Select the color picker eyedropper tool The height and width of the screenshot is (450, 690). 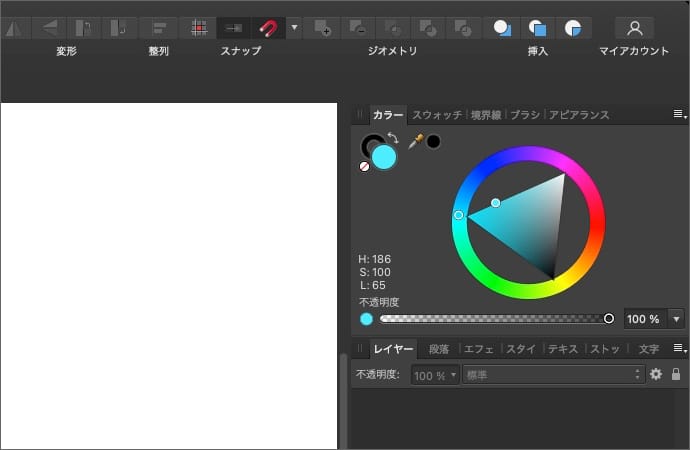tap(416, 141)
